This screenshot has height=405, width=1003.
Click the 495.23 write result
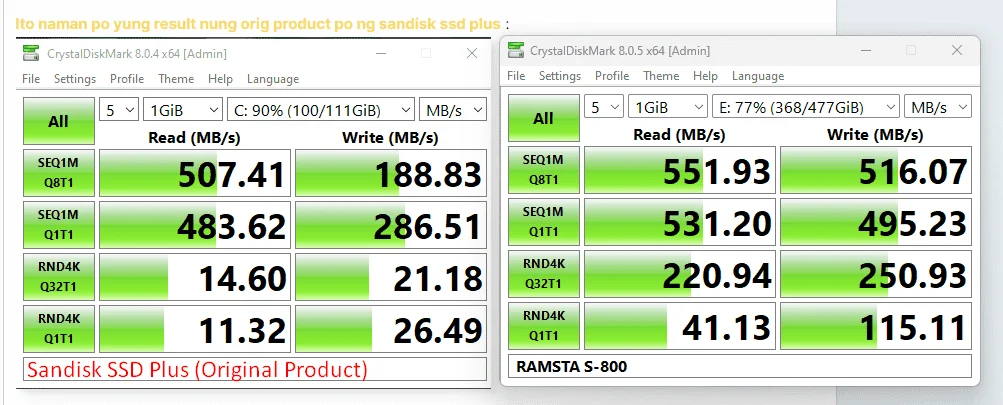pyautogui.click(x=876, y=222)
